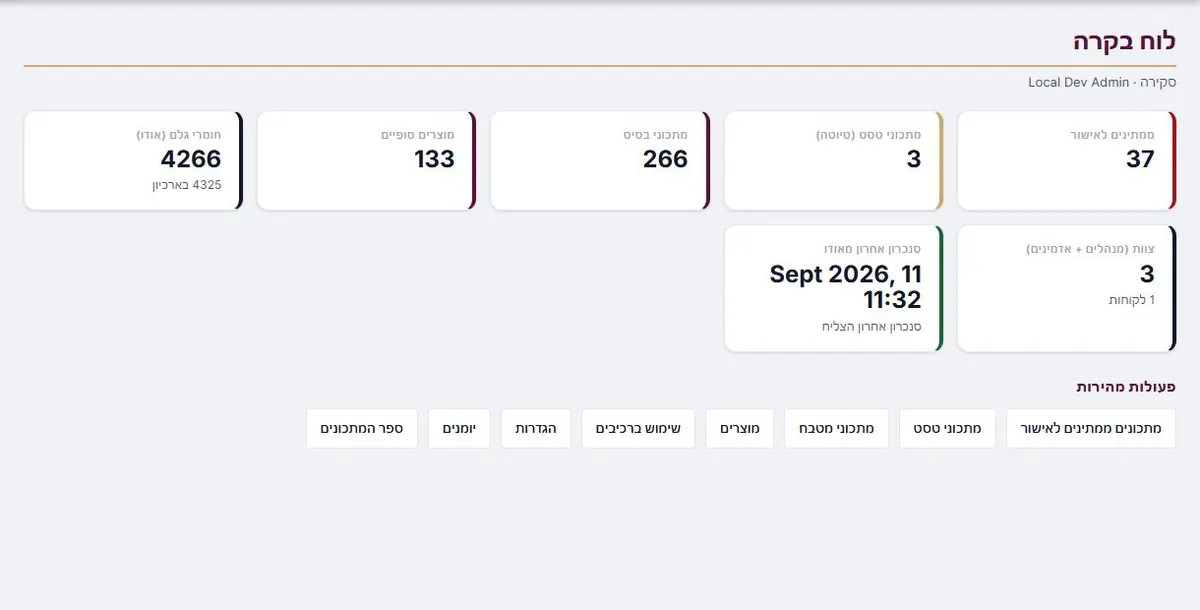The height and width of the screenshot is (610, 1200).
Task: Select the מתכוני טסט (טיוטה) stat card
Action: (833, 161)
